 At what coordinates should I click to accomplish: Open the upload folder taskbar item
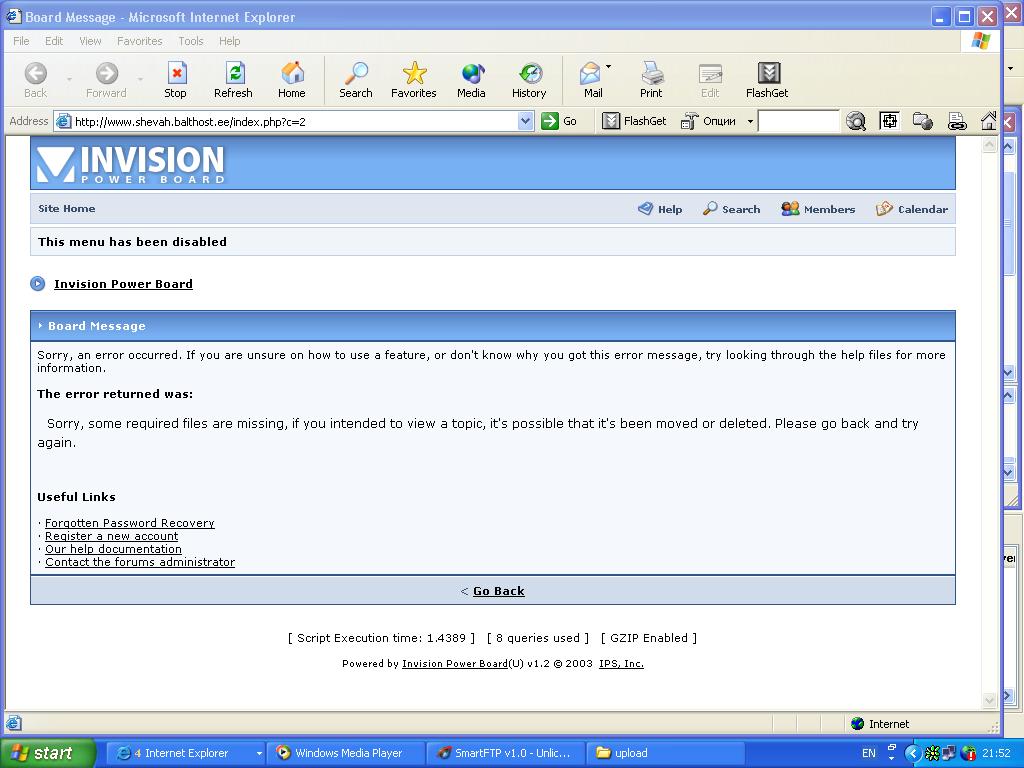click(x=665, y=753)
